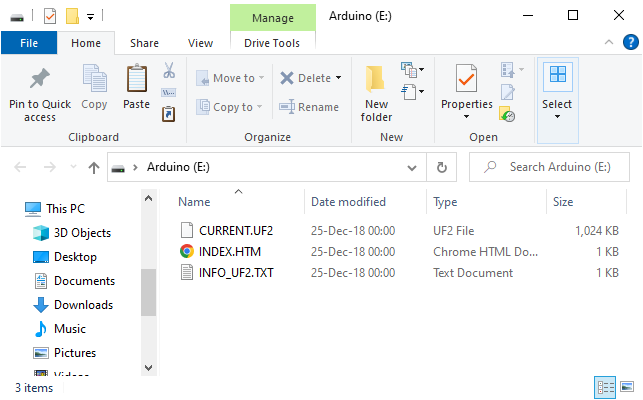Open the Recent locations dropdown
643x400 pixels.
tap(73, 167)
